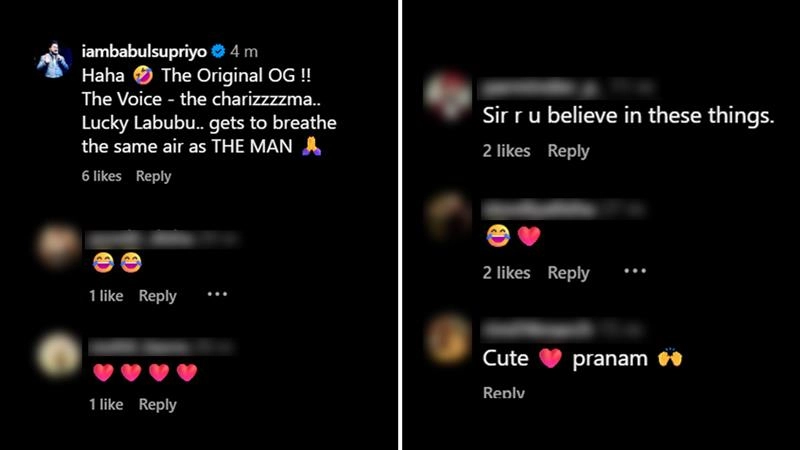Screen dimensions: 800x450
Task: Reply to "Sir r u believe in these things"
Action: [568, 151]
